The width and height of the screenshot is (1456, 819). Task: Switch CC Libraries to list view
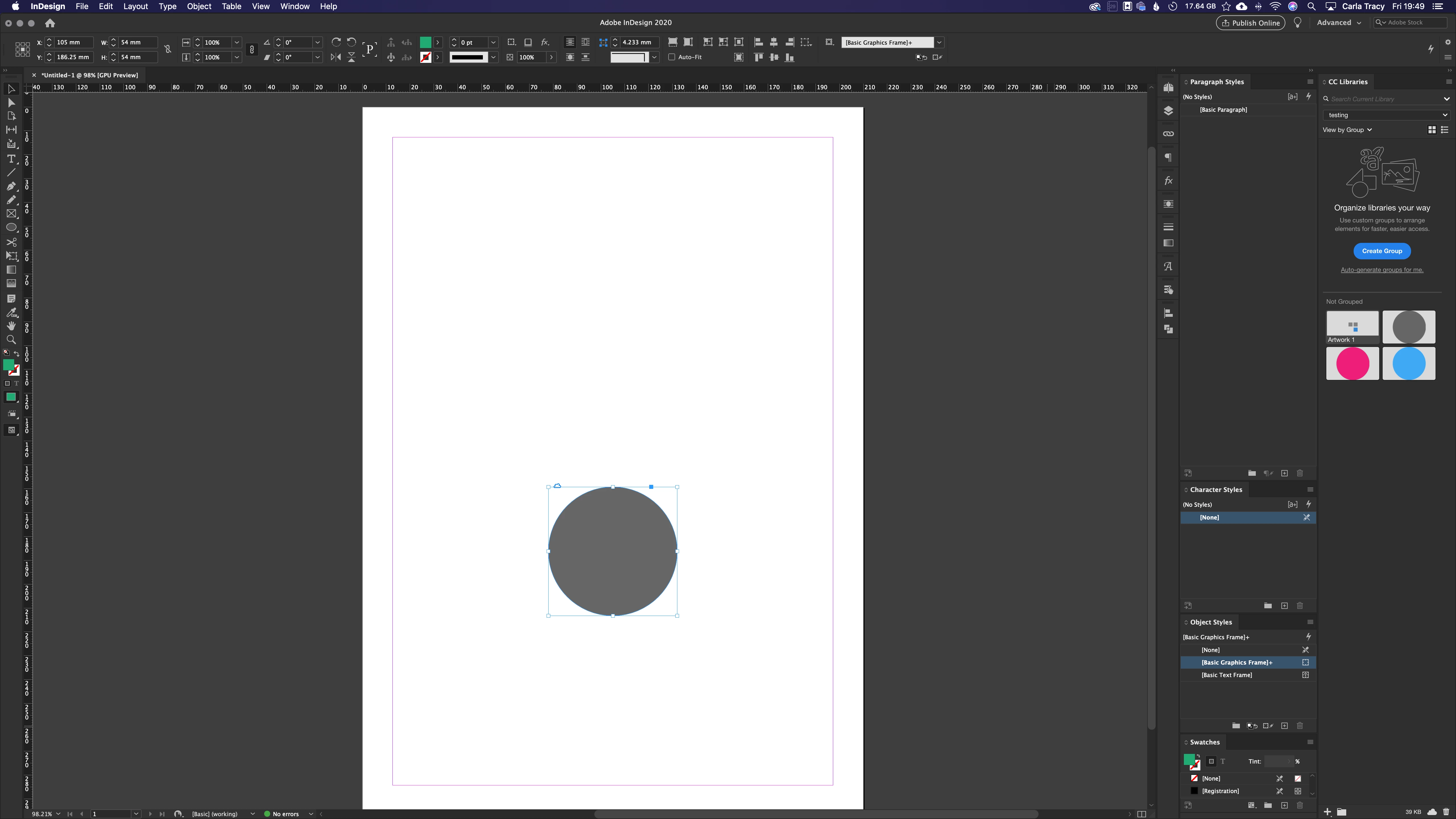click(x=1444, y=130)
